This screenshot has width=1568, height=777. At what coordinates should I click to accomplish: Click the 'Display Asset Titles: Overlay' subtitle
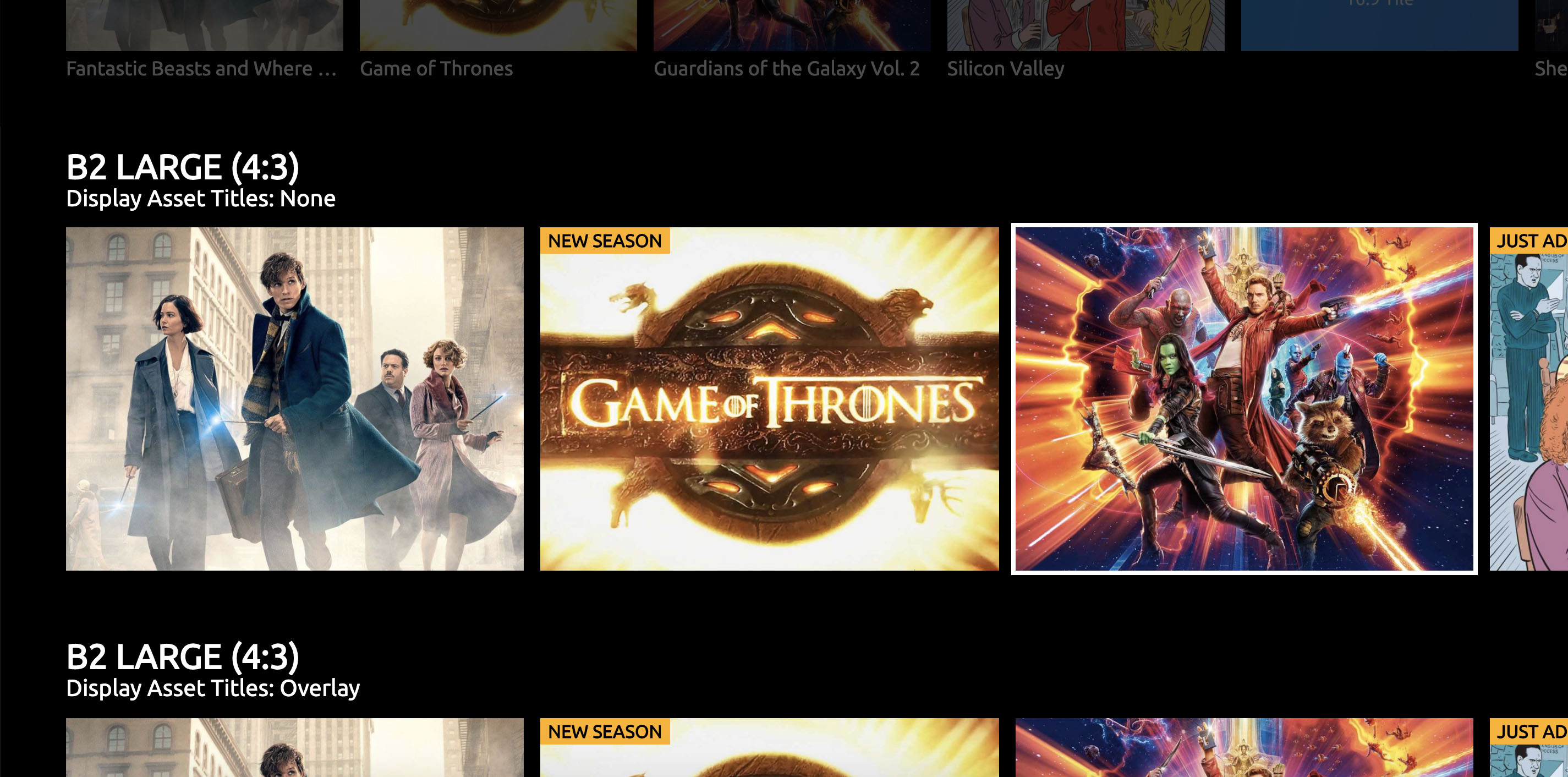pyautogui.click(x=213, y=688)
